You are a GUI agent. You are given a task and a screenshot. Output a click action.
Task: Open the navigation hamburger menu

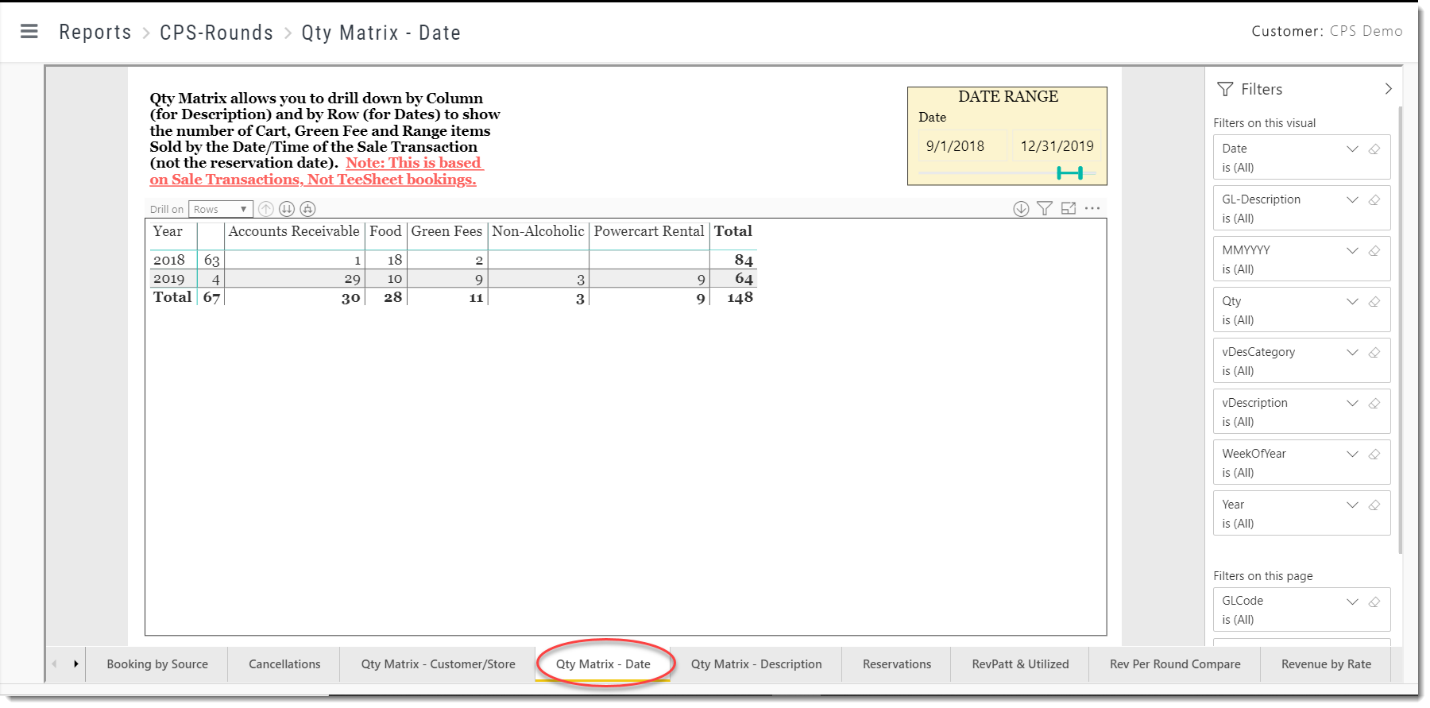29,31
